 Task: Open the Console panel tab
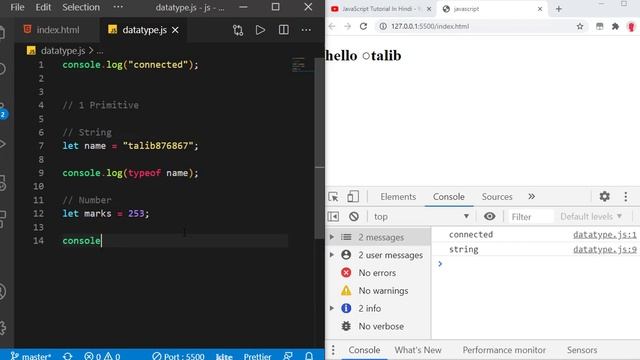coord(449,197)
